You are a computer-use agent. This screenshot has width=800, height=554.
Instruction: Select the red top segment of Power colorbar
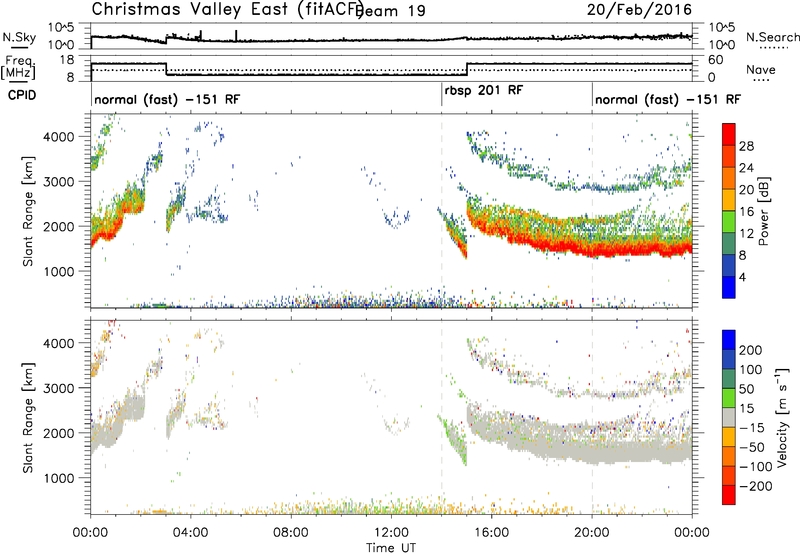click(x=729, y=134)
